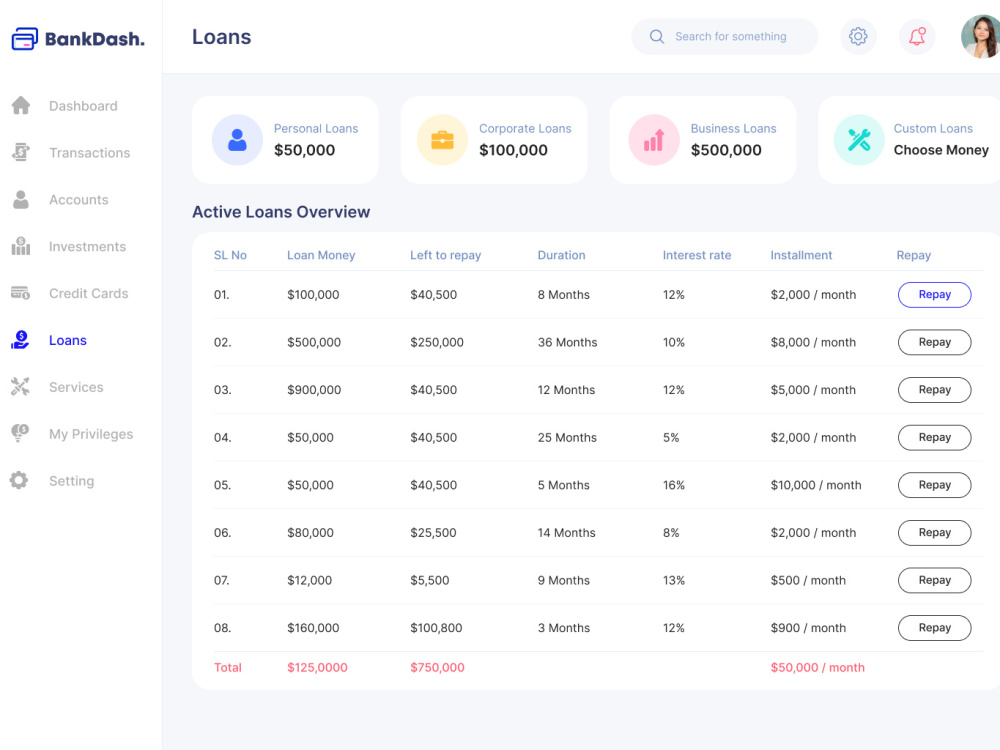Viewport: 1000px width, 750px height.
Task: Repay loan 06 of $80,000
Action: click(x=934, y=533)
